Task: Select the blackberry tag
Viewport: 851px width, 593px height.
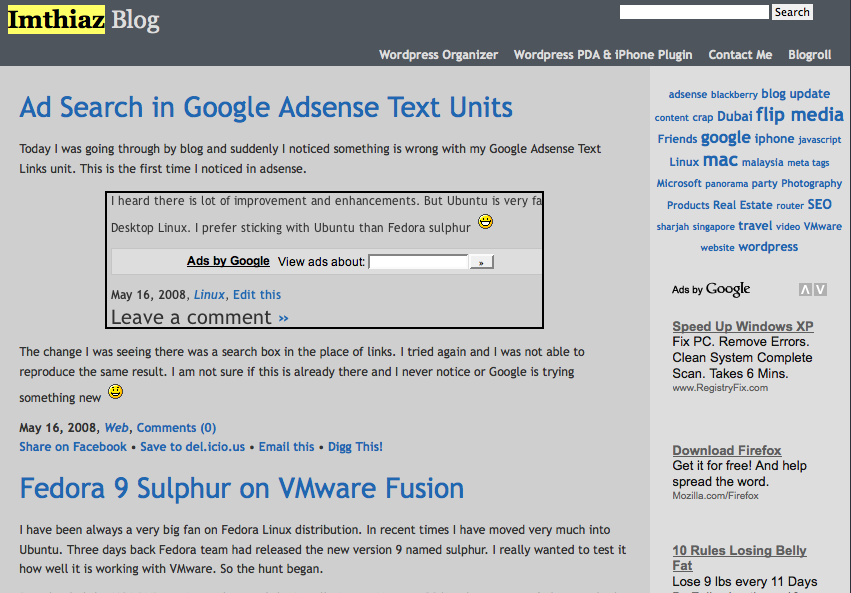Action: coord(734,95)
